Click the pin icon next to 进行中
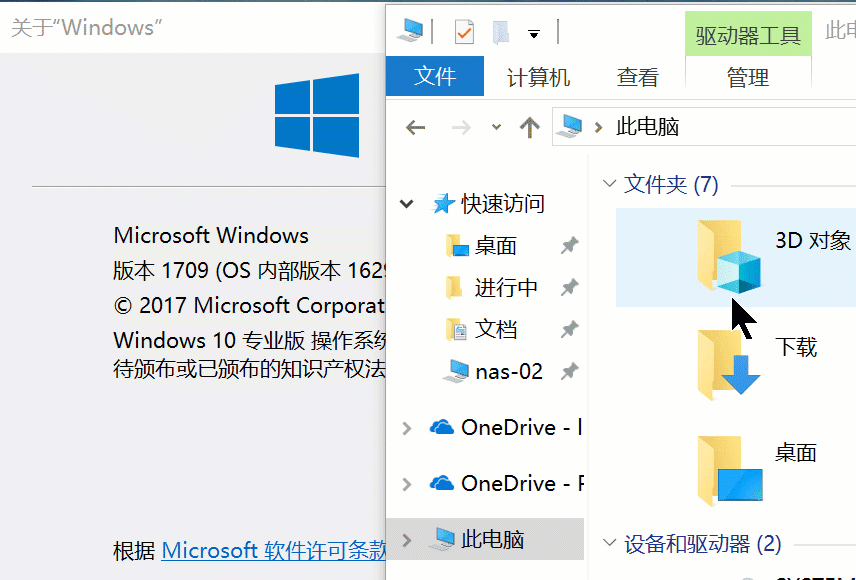The height and width of the screenshot is (580, 856). [569, 287]
